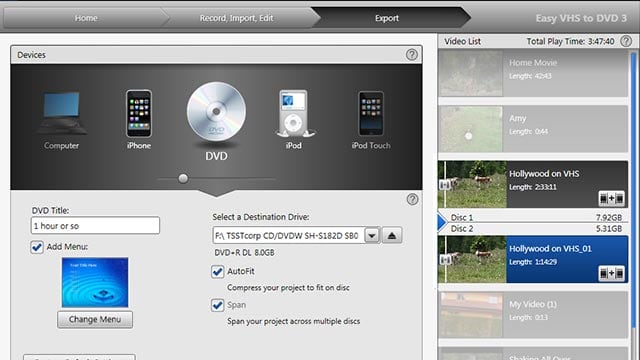Switch to the Export tab

[x=387, y=18]
